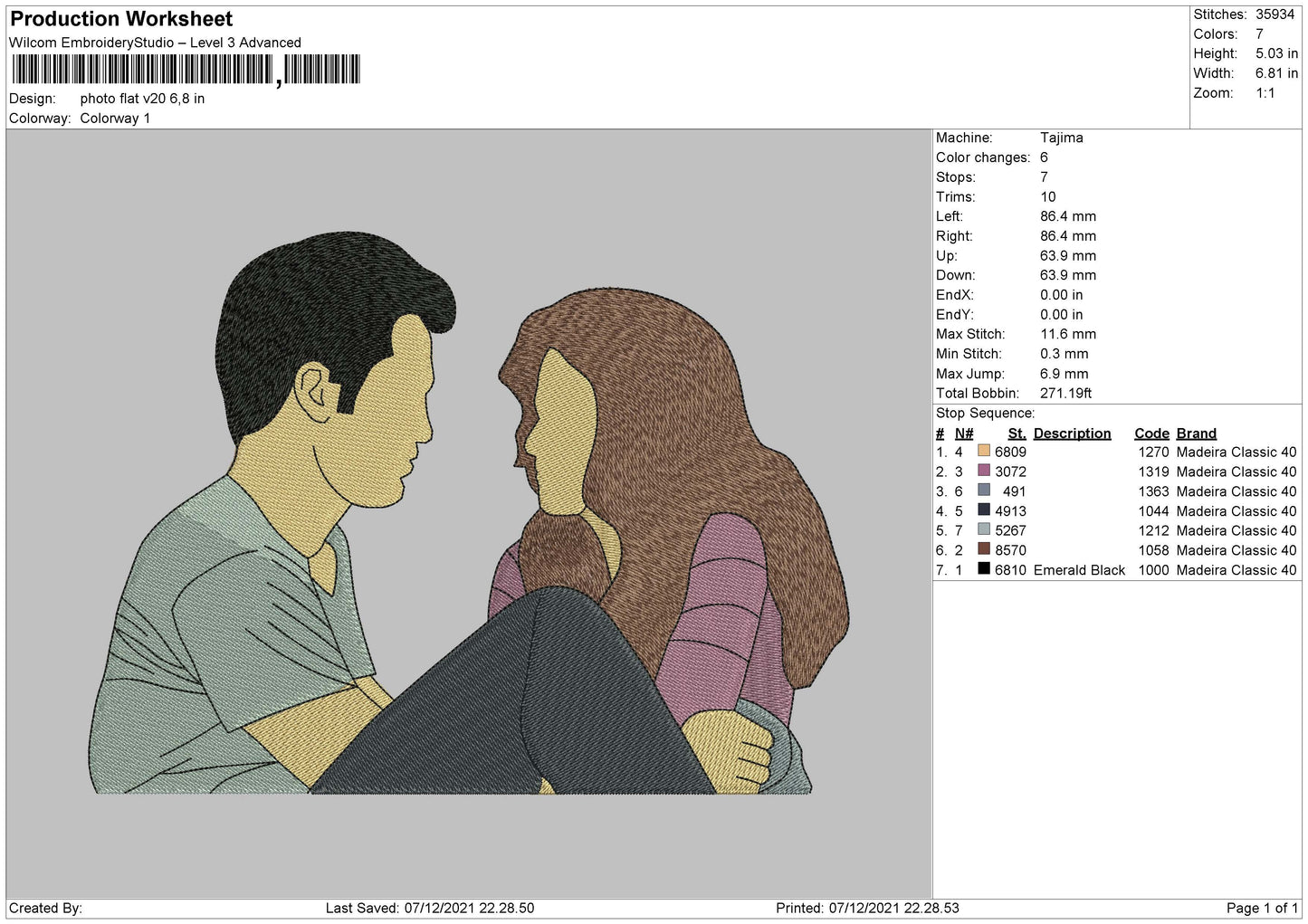
Task: Click the embroidery design preview of the couple
Action: pyautogui.click(x=469, y=513)
